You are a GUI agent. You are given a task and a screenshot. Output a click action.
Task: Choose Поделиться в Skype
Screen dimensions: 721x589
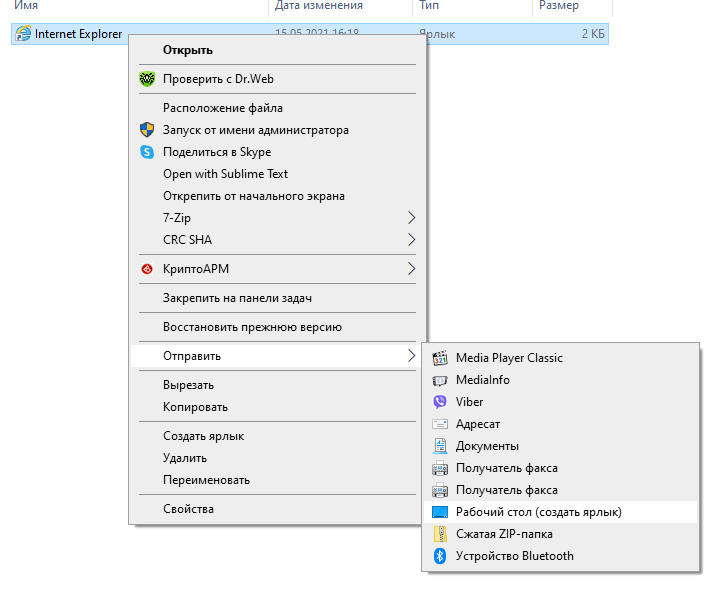pos(277,152)
